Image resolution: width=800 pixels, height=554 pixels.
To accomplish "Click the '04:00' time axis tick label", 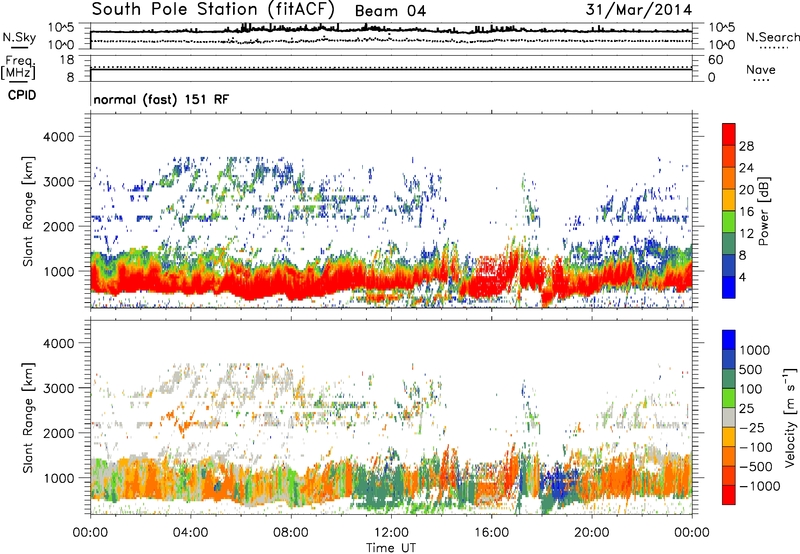I will coord(190,533).
